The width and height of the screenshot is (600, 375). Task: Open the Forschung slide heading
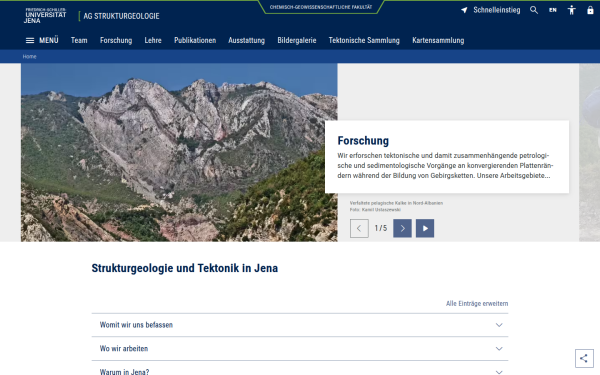(363, 141)
